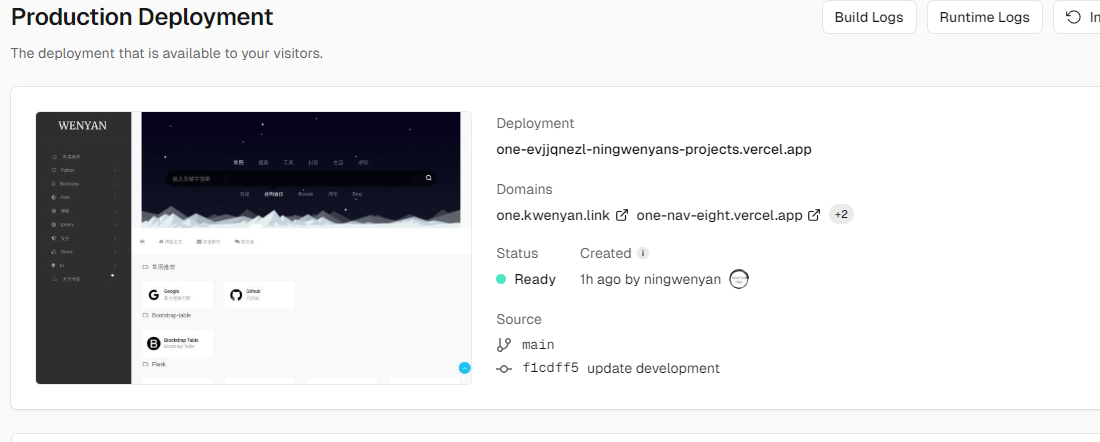
Task: Click the Google card in preview
Action: (x=177, y=295)
